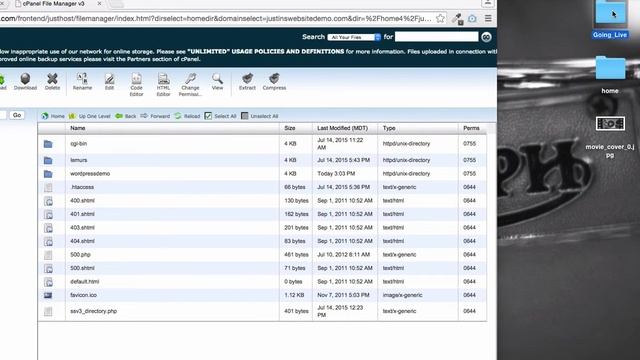This screenshot has width=640, height=360.
Task: Select the cgi-bin folder icon
Action: 48,144
